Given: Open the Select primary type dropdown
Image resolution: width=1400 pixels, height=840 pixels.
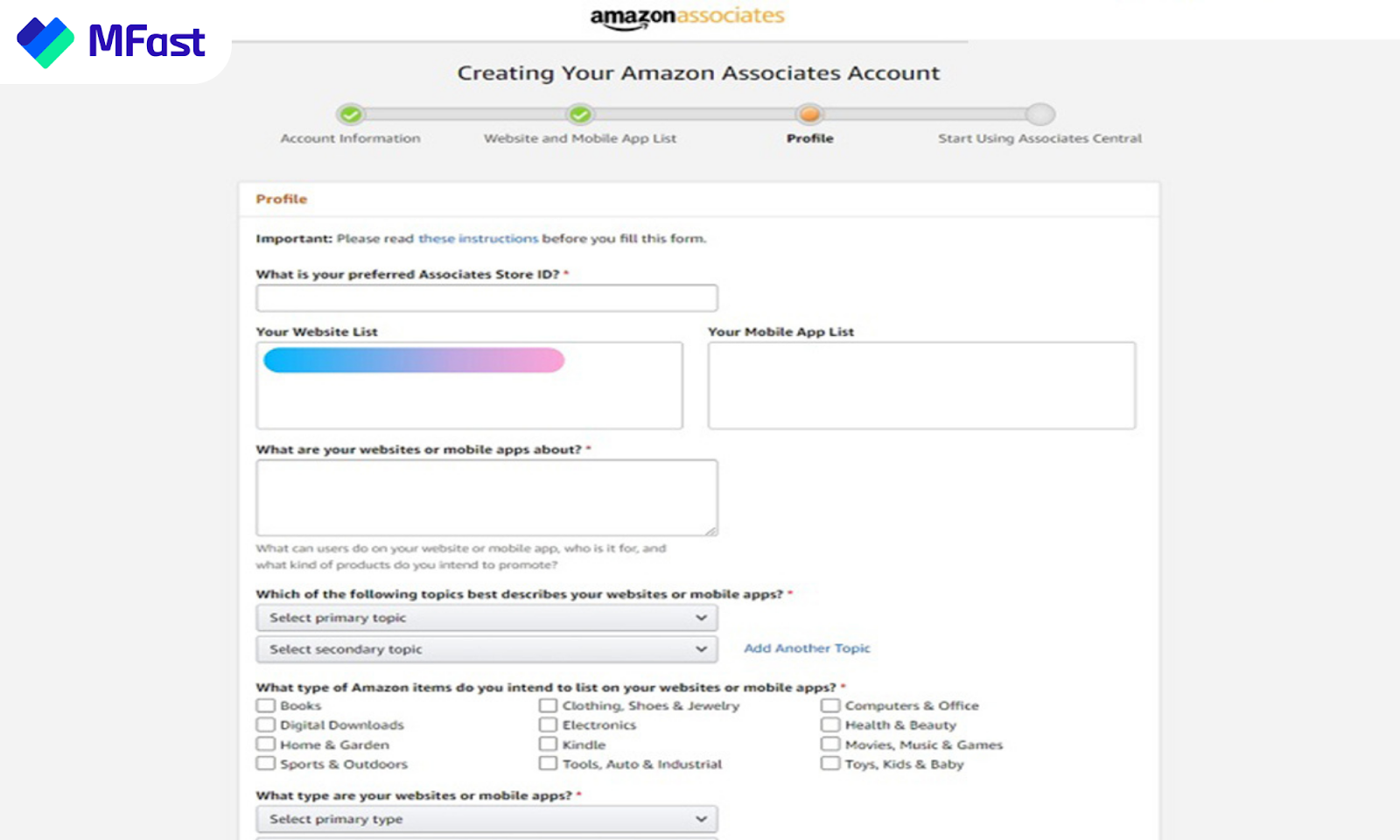Looking at the screenshot, I should (486, 819).
